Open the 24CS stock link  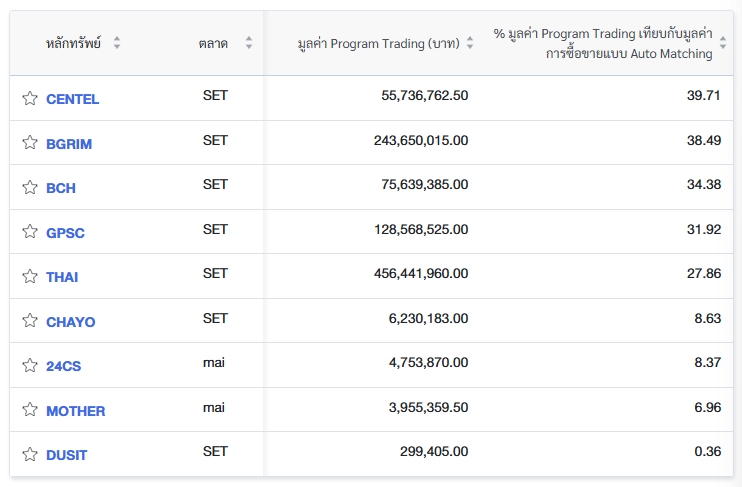pos(64,366)
